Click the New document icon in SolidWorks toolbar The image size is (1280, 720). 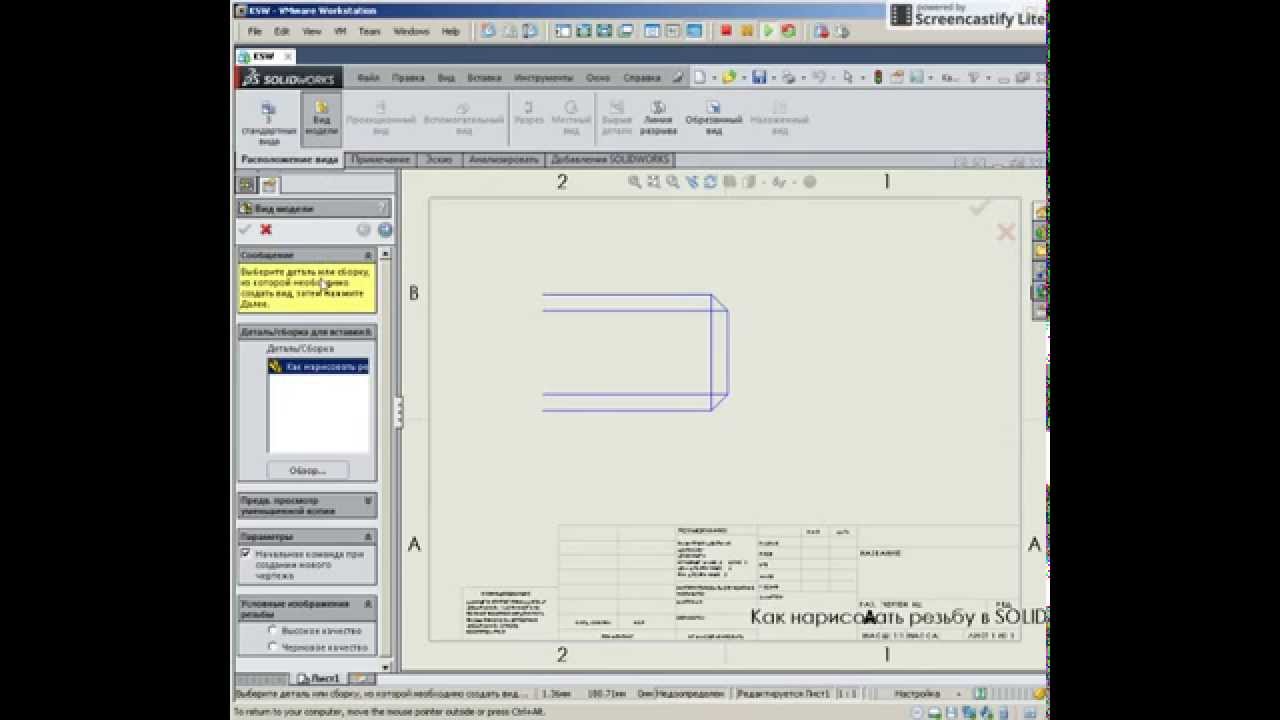click(x=700, y=77)
